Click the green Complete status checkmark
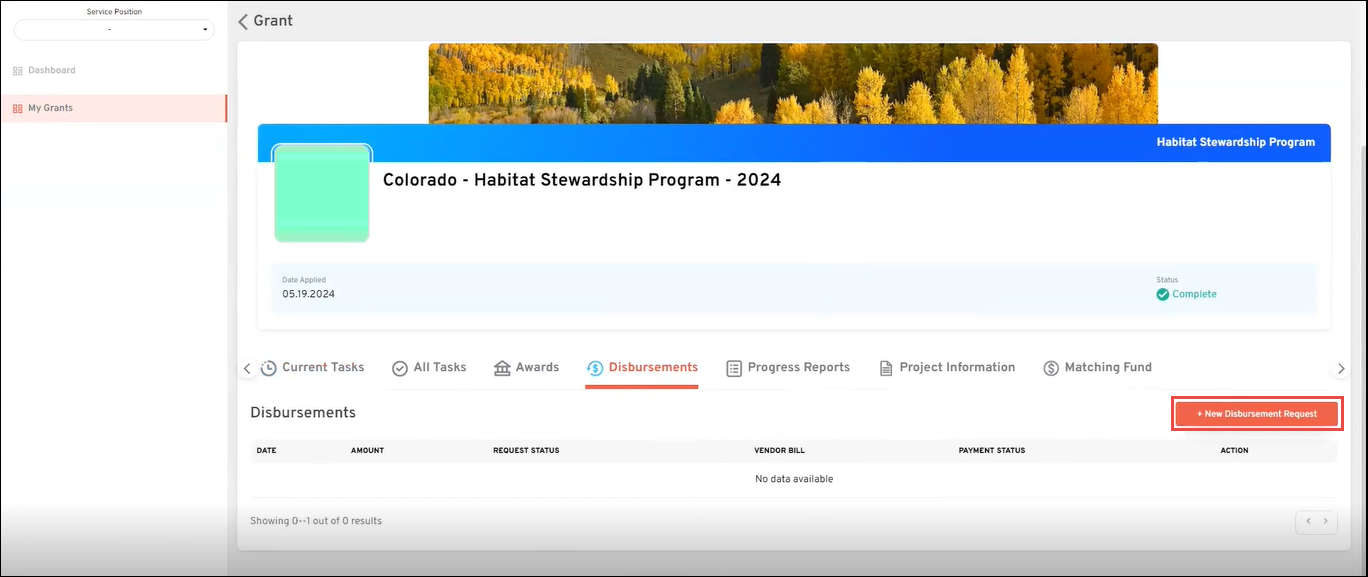This screenshot has height=577, width=1368. [x=1163, y=295]
